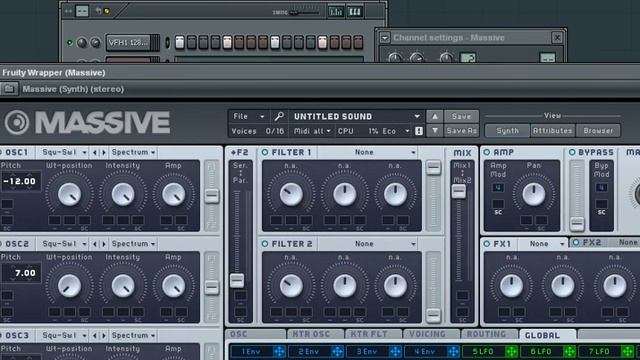Click the Massive logo
The width and height of the screenshot is (640, 360).
point(87,122)
